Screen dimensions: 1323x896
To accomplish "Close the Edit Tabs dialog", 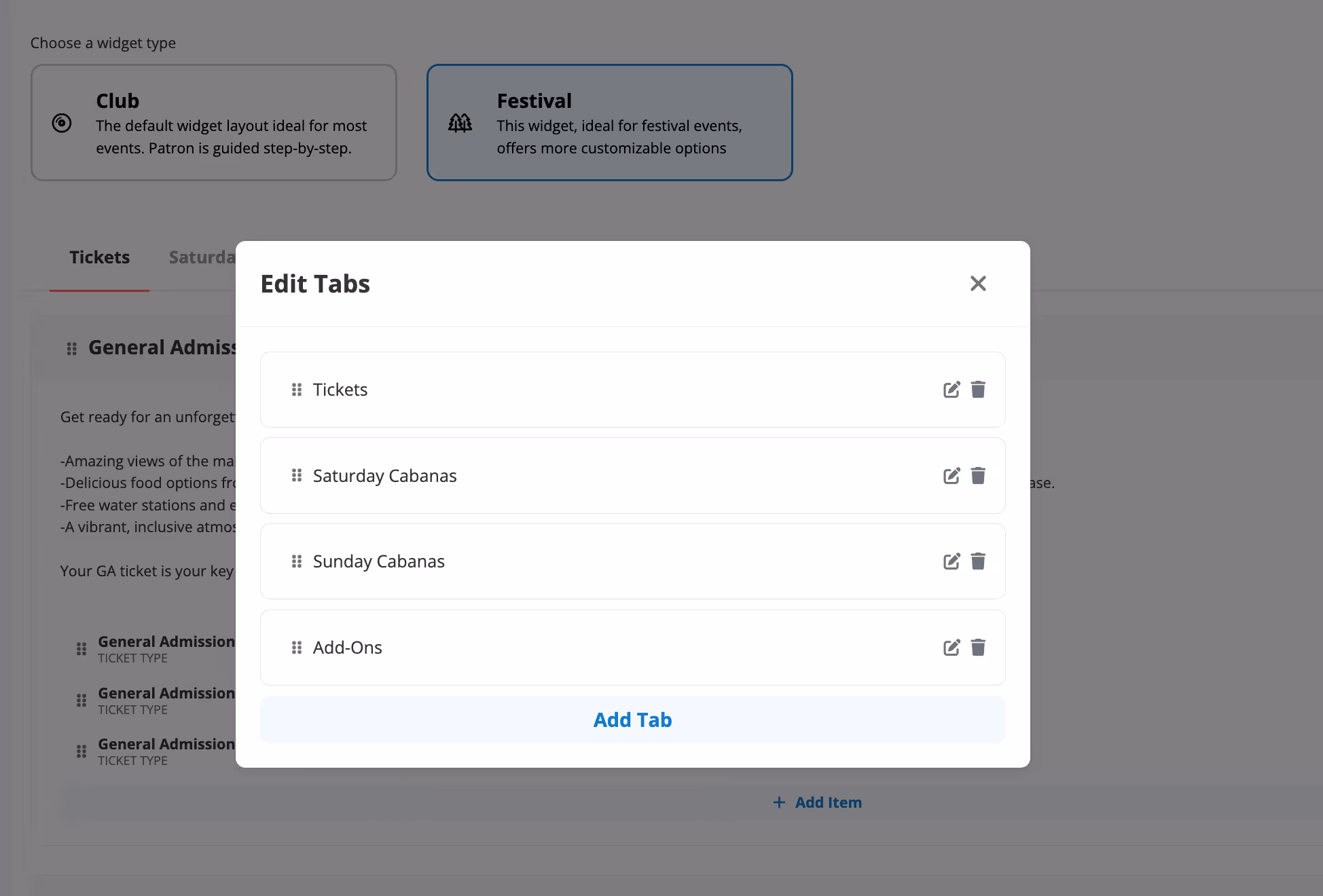I will tap(978, 284).
